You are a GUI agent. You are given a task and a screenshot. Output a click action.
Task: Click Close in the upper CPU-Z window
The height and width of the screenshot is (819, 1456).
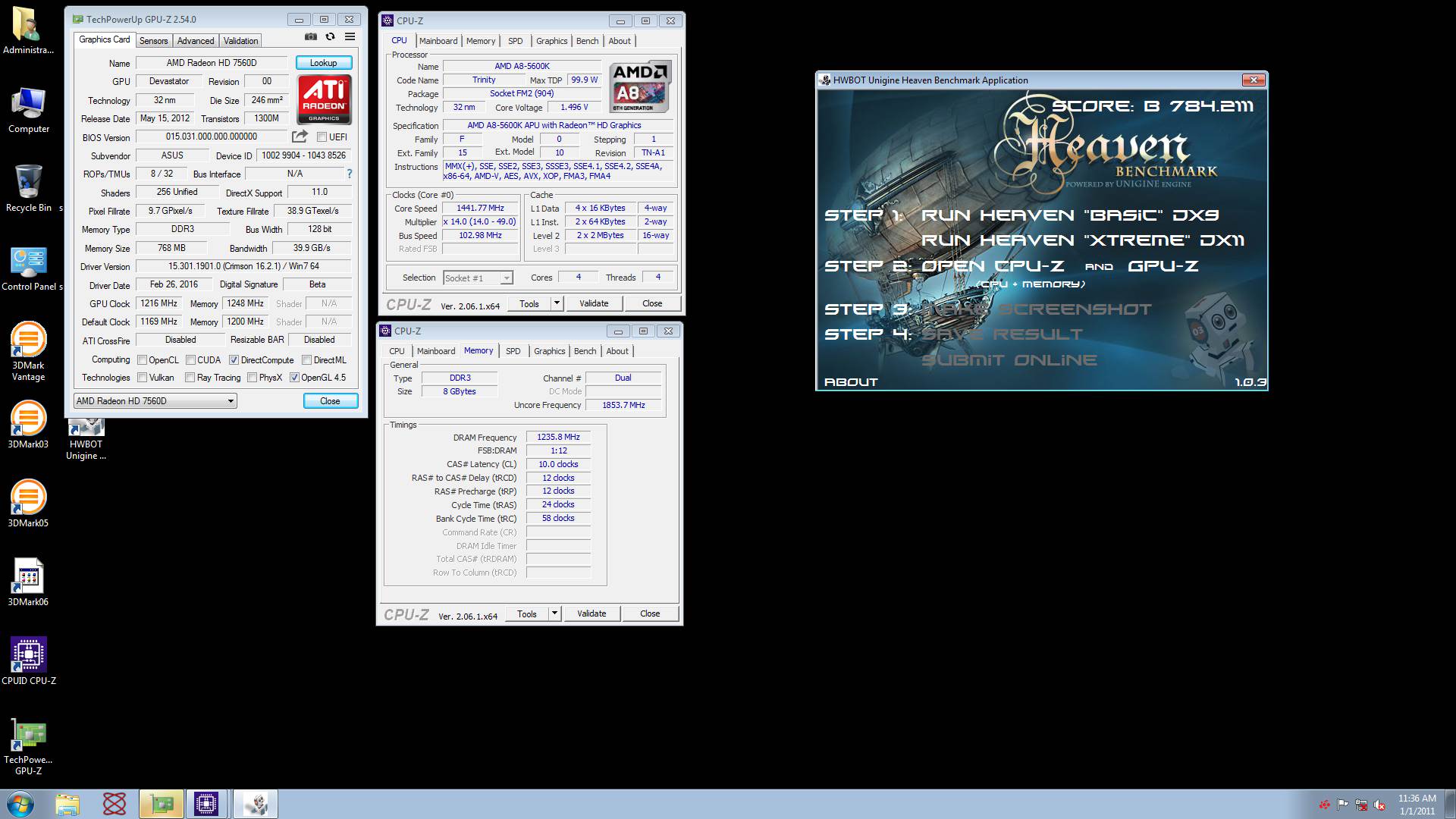(x=652, y=303)
